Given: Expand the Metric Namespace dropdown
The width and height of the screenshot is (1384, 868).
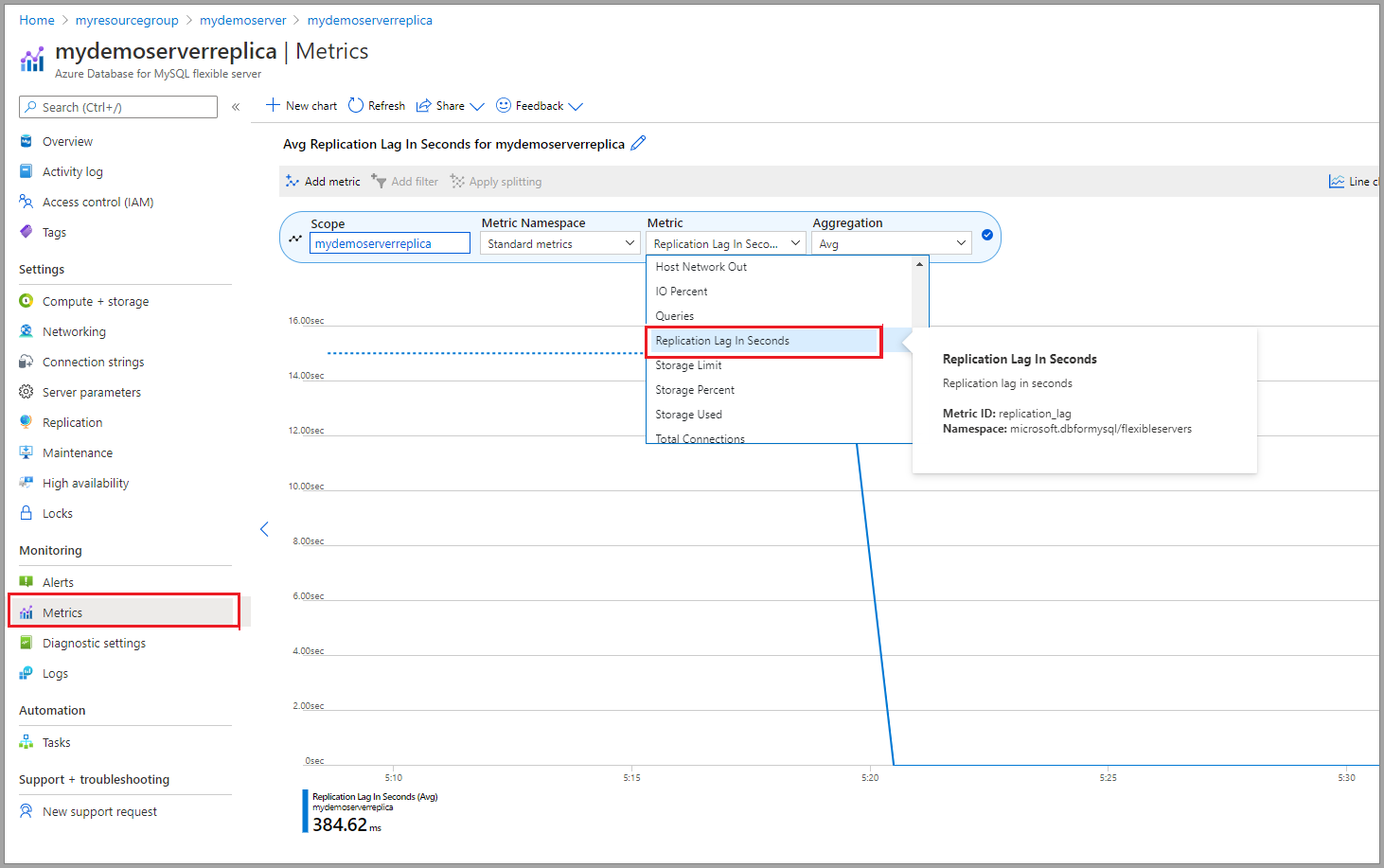Looking at the screenshot, I should (559, 243).
